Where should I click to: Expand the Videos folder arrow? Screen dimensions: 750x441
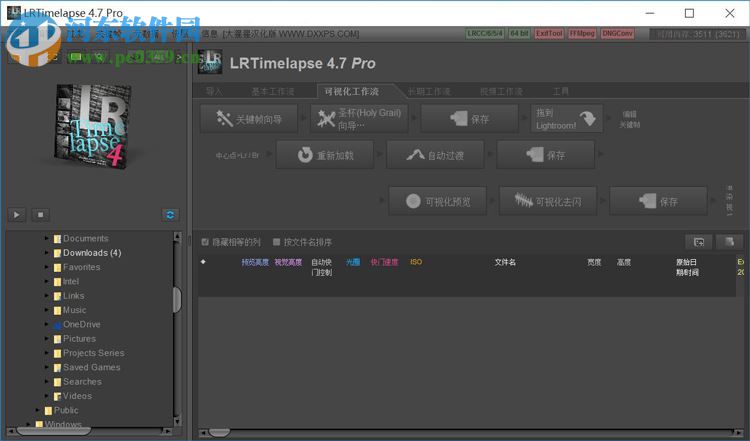(x=46, y=396)
